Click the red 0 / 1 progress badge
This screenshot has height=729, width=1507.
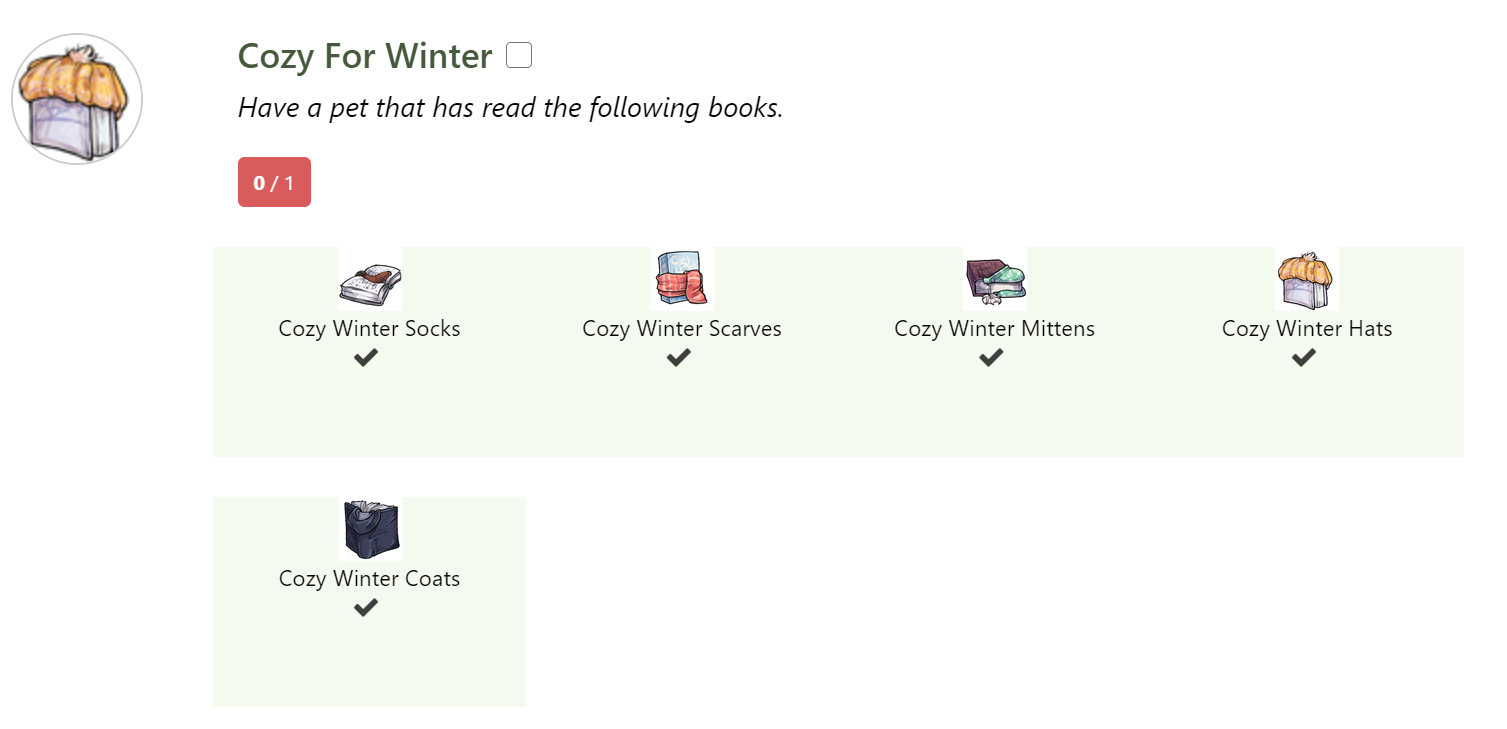274,183
